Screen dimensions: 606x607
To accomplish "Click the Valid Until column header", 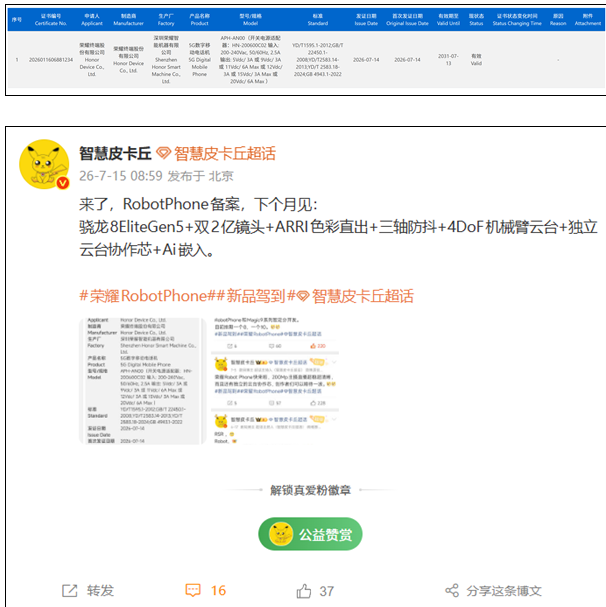I will pyautogui.click(x=448, y=19).
